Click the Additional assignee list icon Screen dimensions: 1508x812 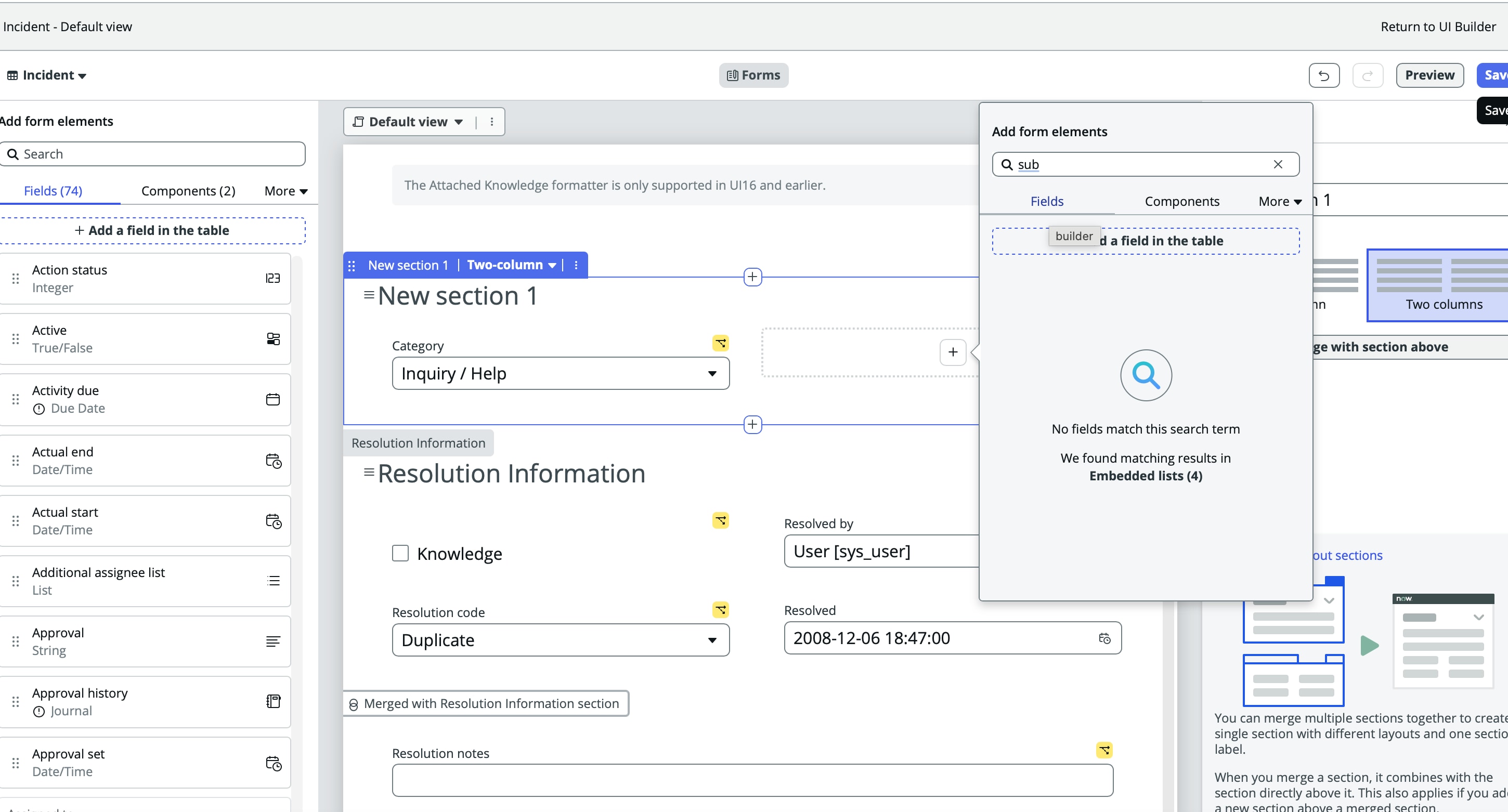(273, 581)
